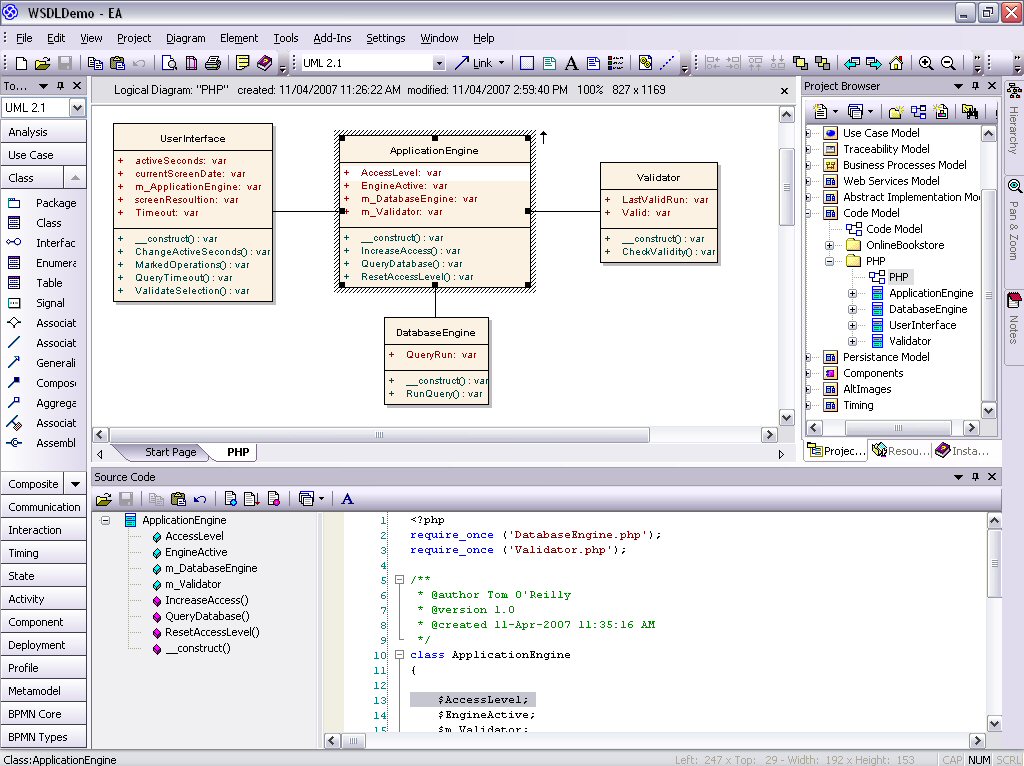
Task: Click the Zoom In magnifier icon
Action: [925, 63]
